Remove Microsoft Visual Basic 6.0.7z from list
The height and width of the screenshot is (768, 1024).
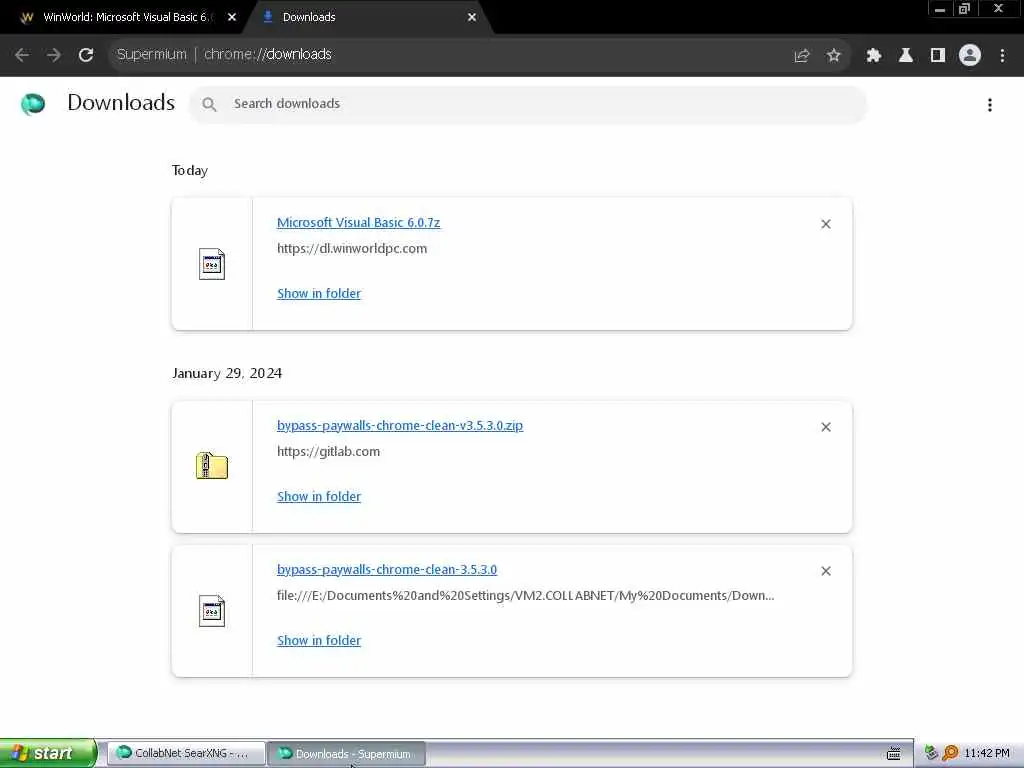coord(826,224)
